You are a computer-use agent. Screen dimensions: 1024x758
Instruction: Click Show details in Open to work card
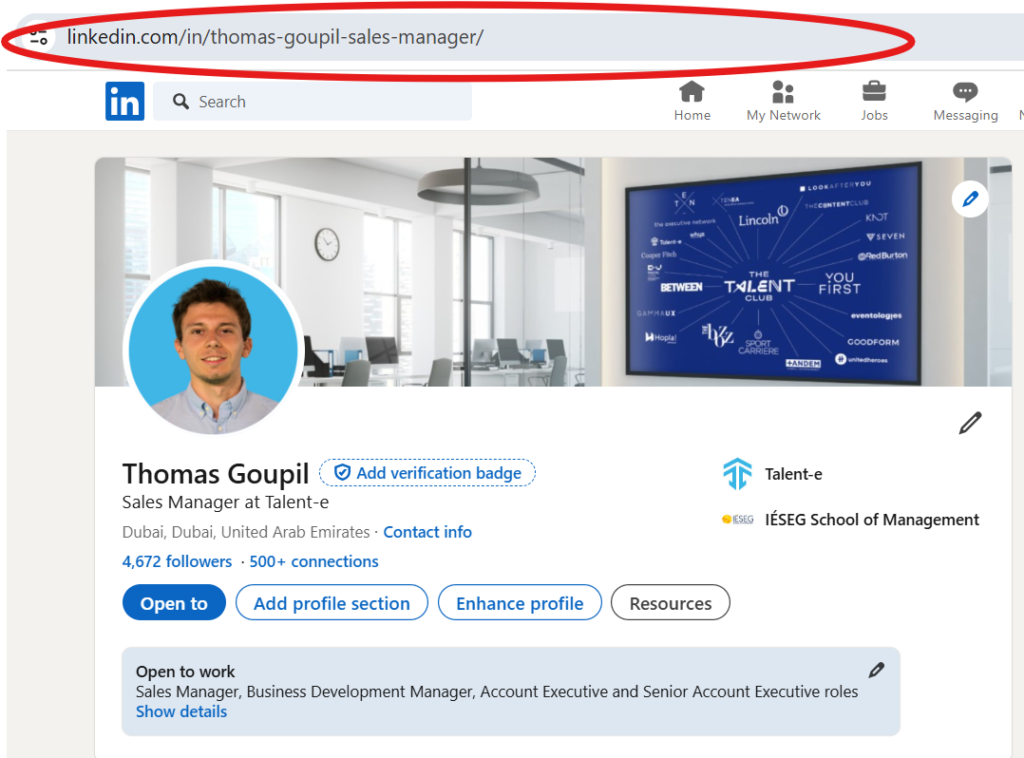click(182, 712)
